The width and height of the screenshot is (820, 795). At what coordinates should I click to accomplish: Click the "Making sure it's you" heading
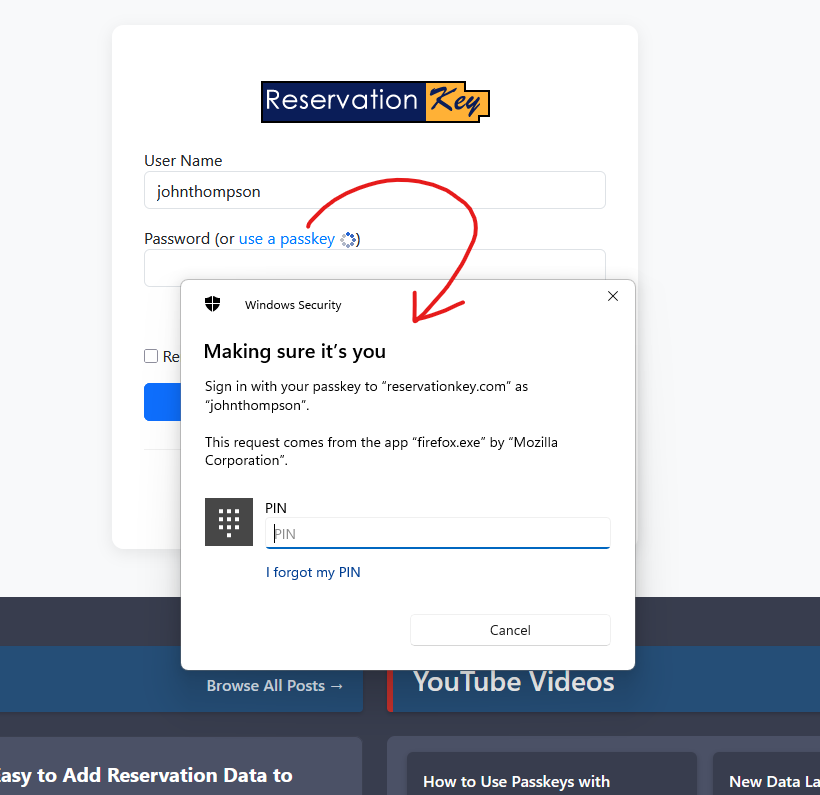tap(295, 351)
